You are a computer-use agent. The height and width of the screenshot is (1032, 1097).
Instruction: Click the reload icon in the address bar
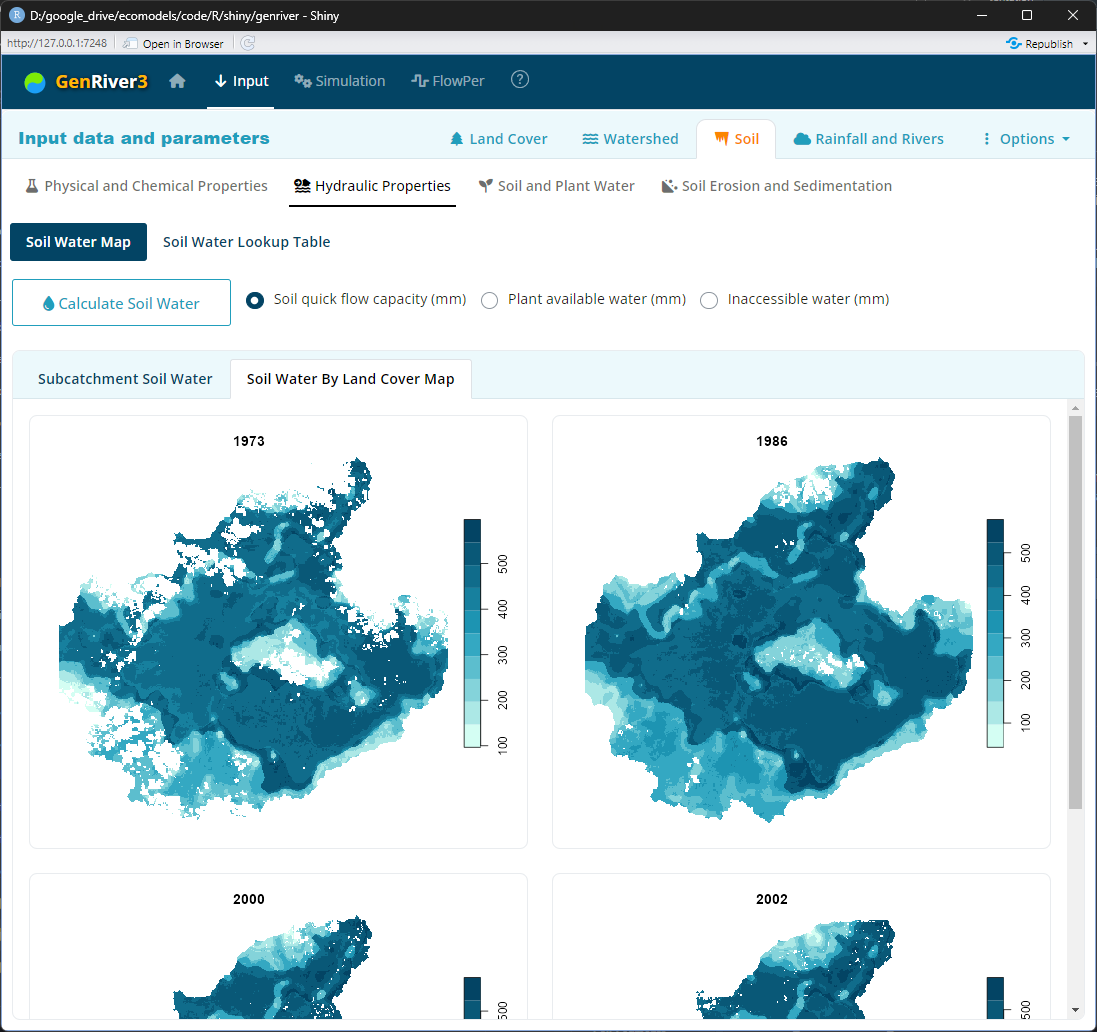(x=248, y=43)
